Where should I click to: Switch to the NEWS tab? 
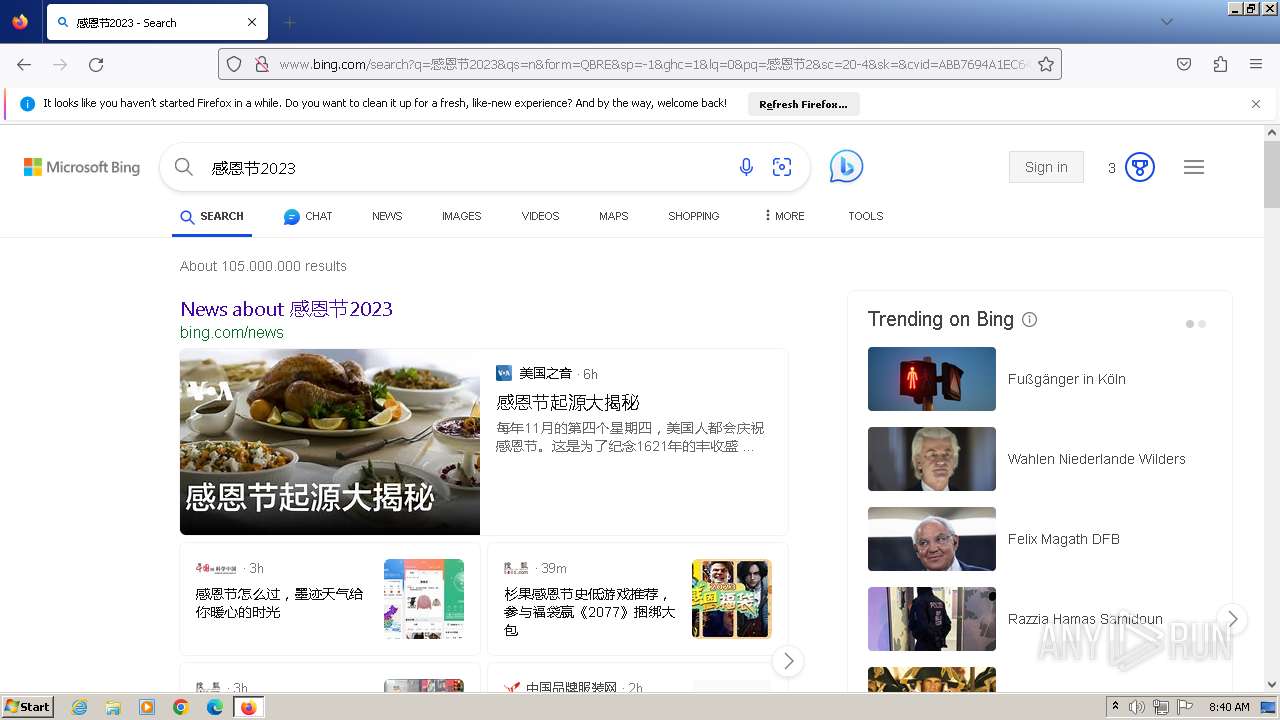click(x=387, y=216)
